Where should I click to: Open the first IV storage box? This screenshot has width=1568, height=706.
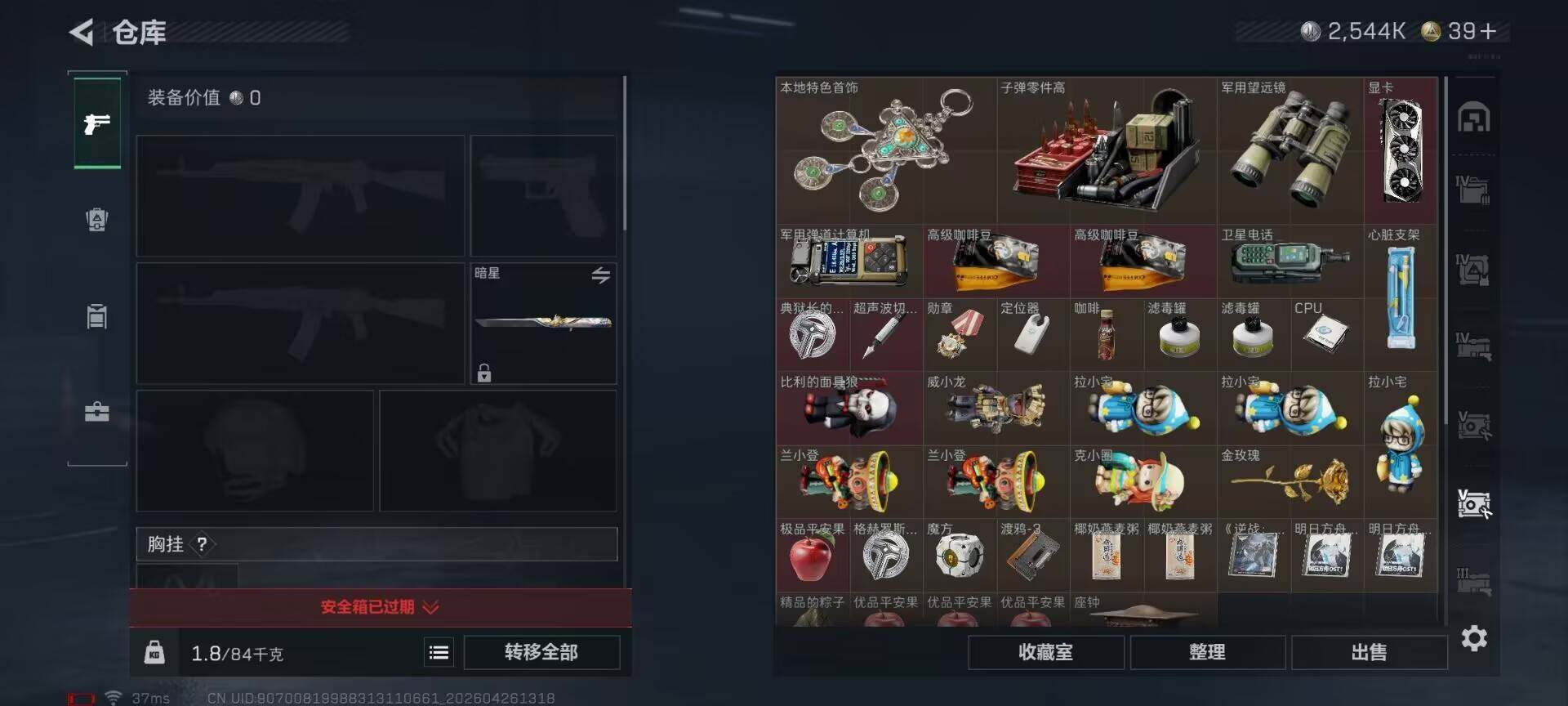[x=1473, y=190]
